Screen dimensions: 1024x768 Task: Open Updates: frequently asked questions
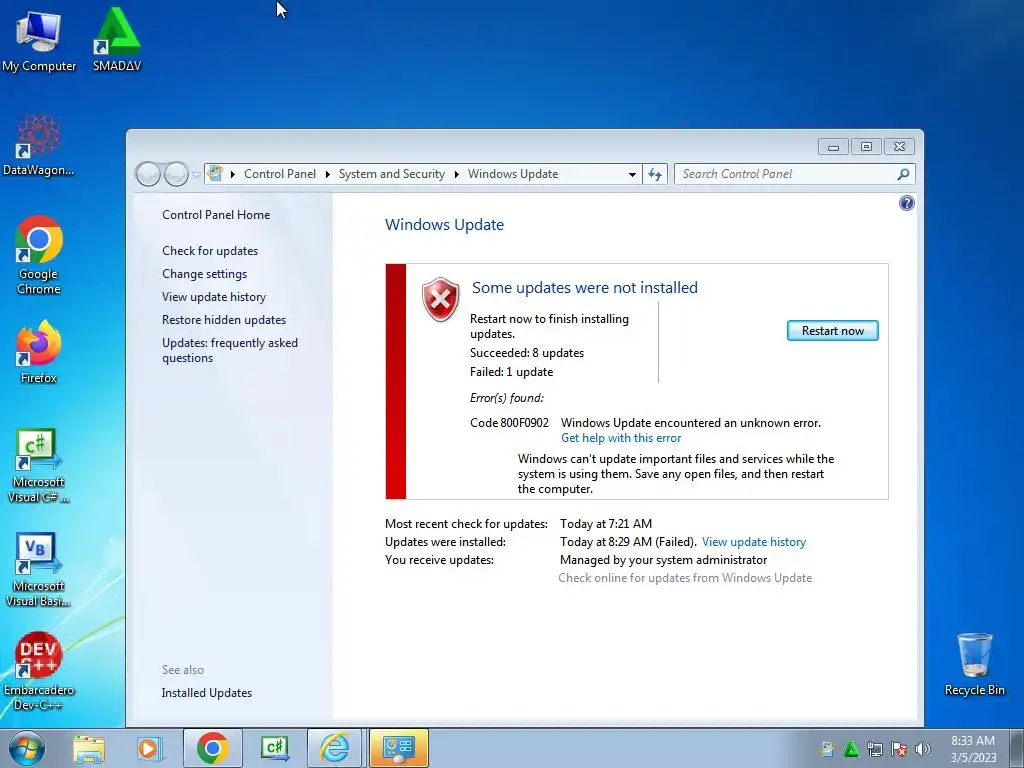(230, 350)
